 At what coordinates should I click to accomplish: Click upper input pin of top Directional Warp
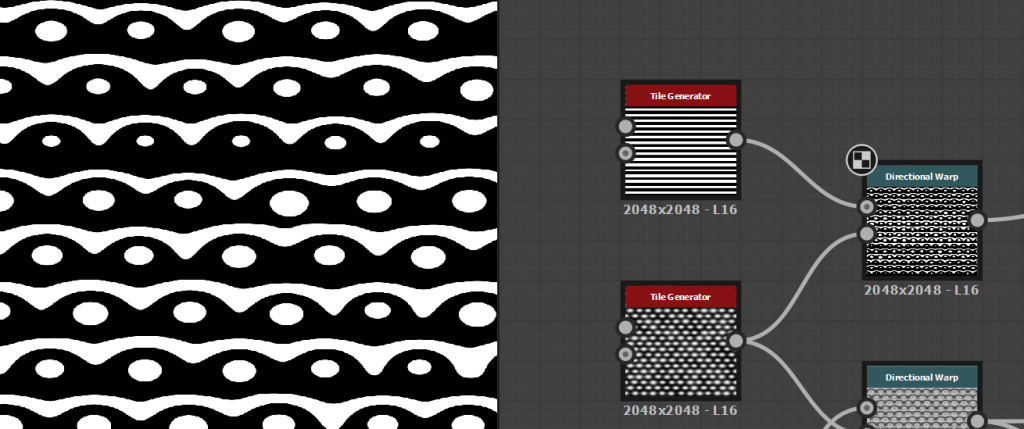pos(867,207)
